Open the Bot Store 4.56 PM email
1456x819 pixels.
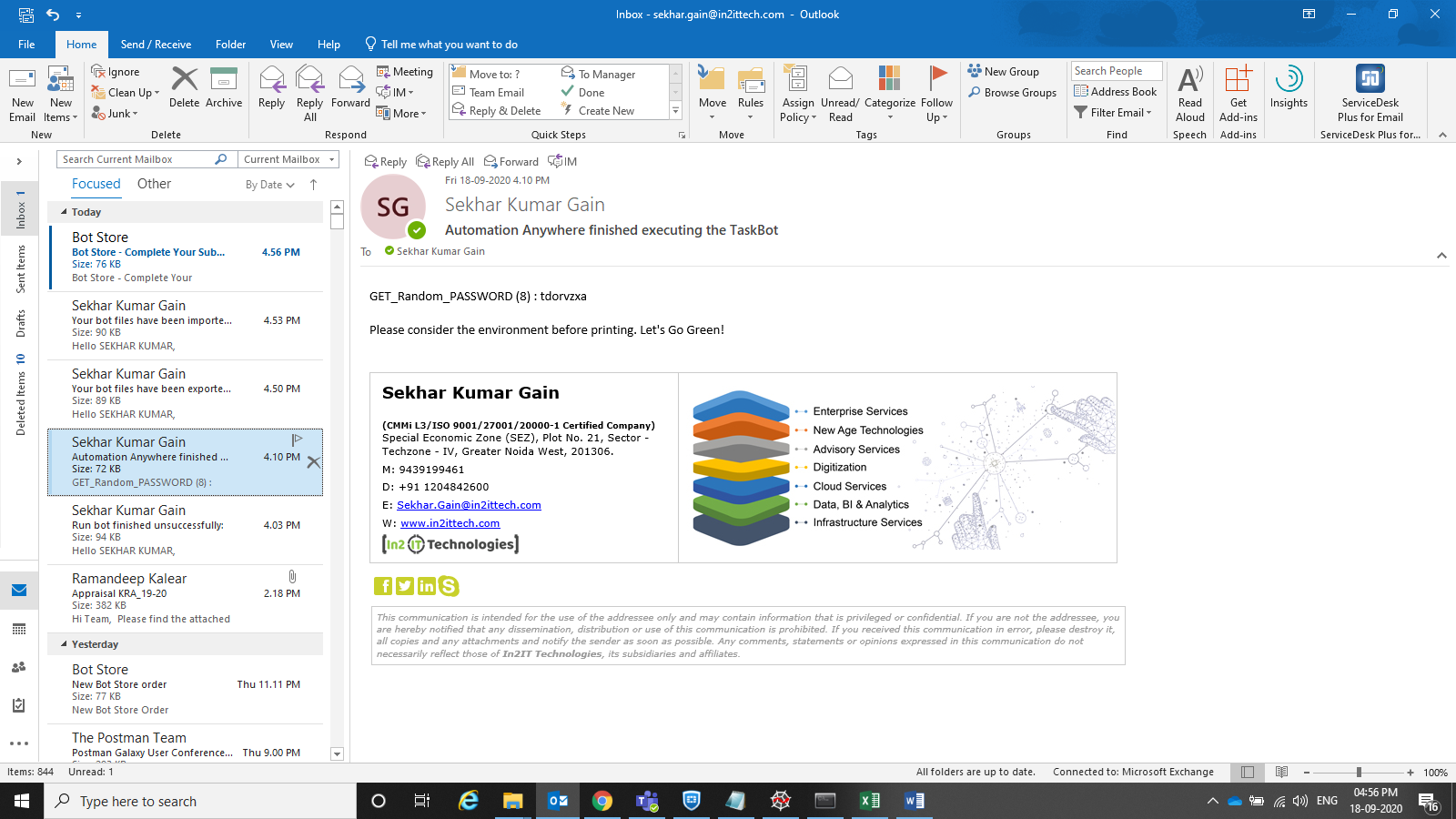[x=186, y=258]
